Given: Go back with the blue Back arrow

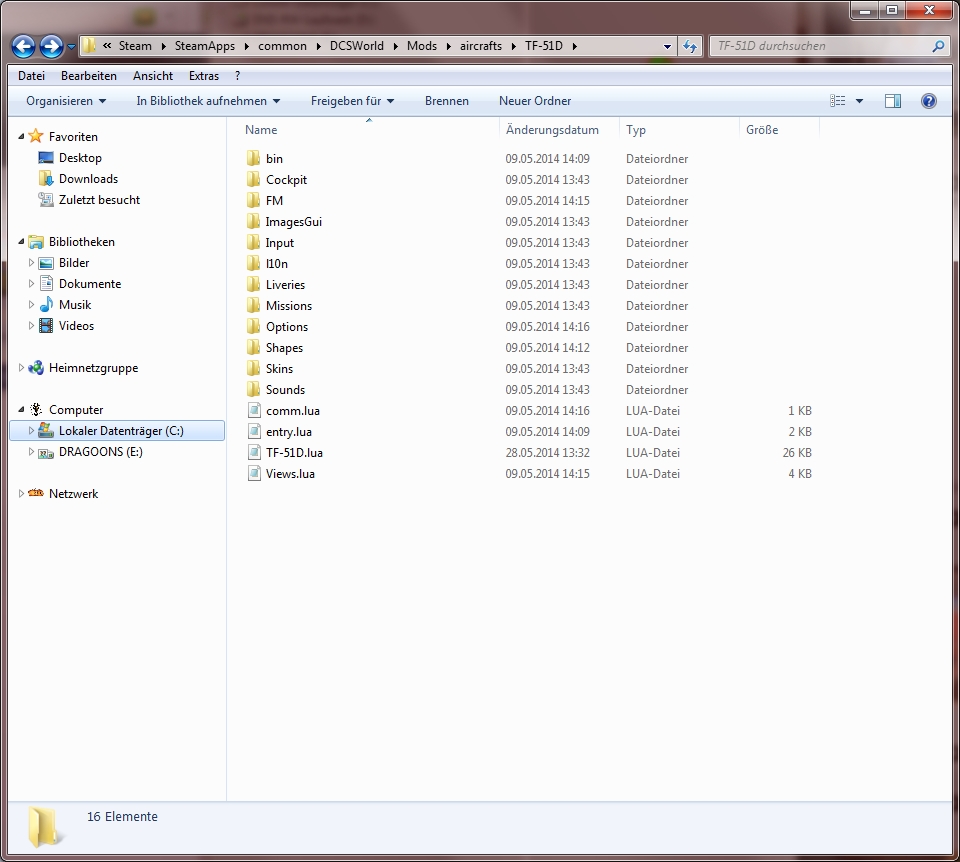Looking at the screenshot, I should pos(23,46).
